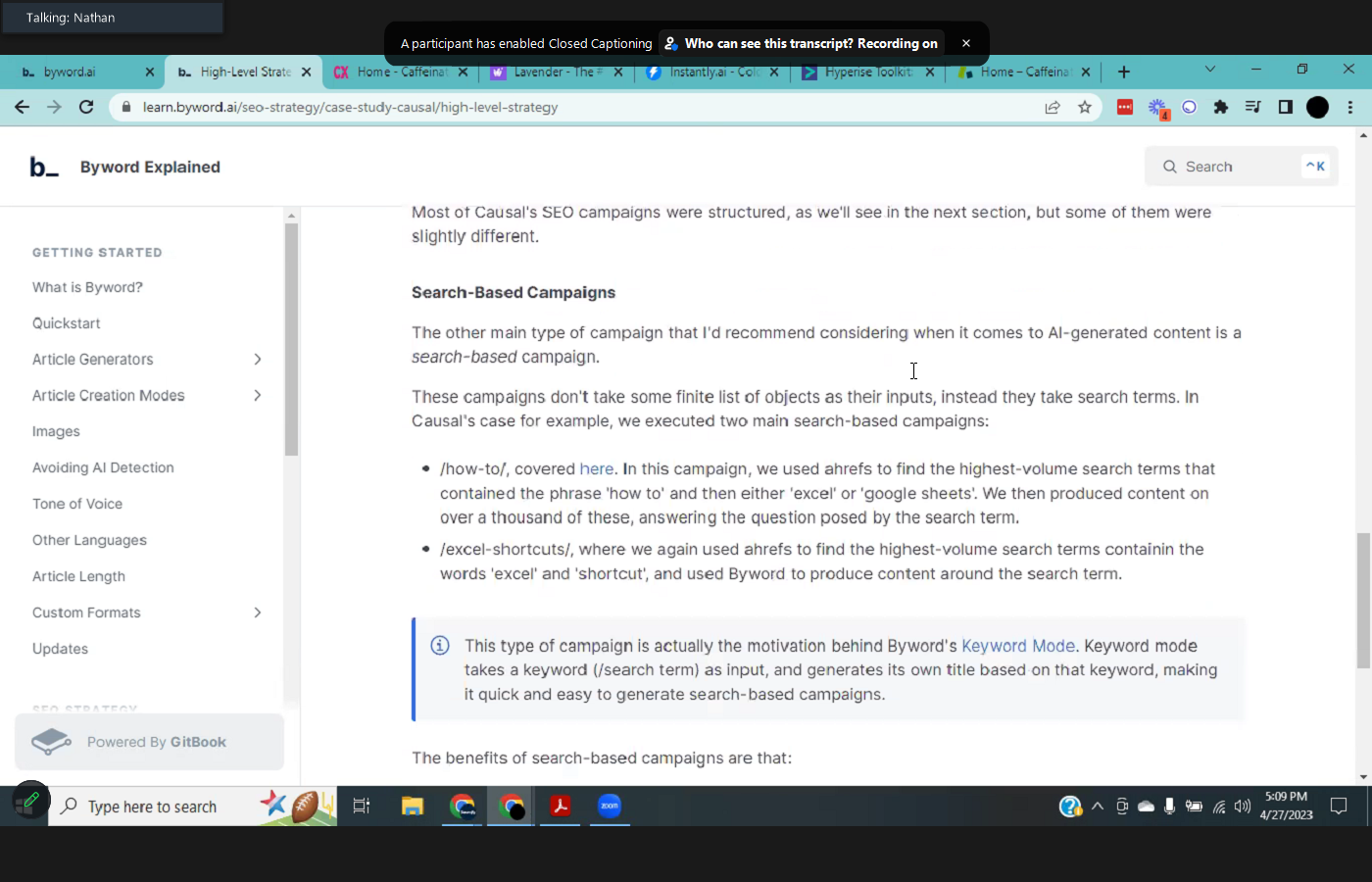Open the 'here' link for /how-to/
The width and height of the screenshot is (1372, 882).
tap(596, 469)
